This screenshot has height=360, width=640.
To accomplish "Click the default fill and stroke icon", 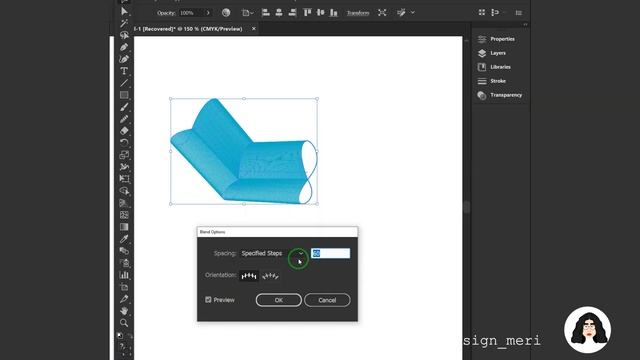I will pos(120,335).
